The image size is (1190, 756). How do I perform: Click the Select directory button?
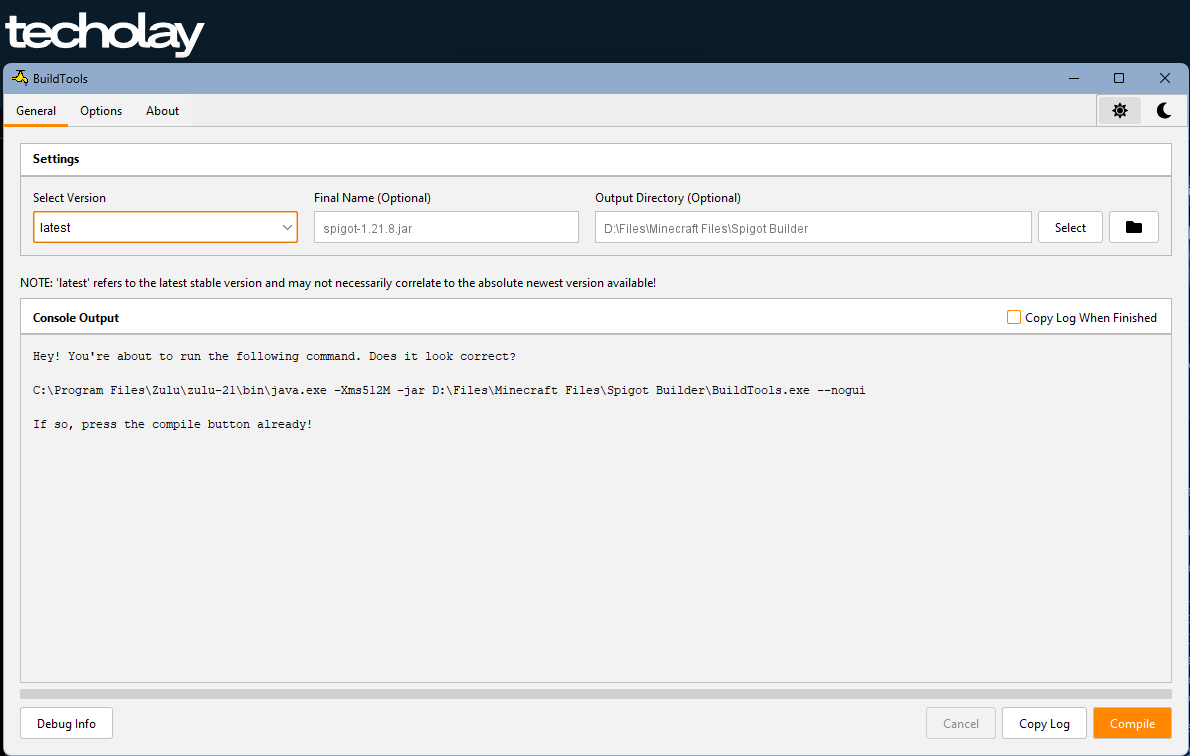(x=1070, y=227)
